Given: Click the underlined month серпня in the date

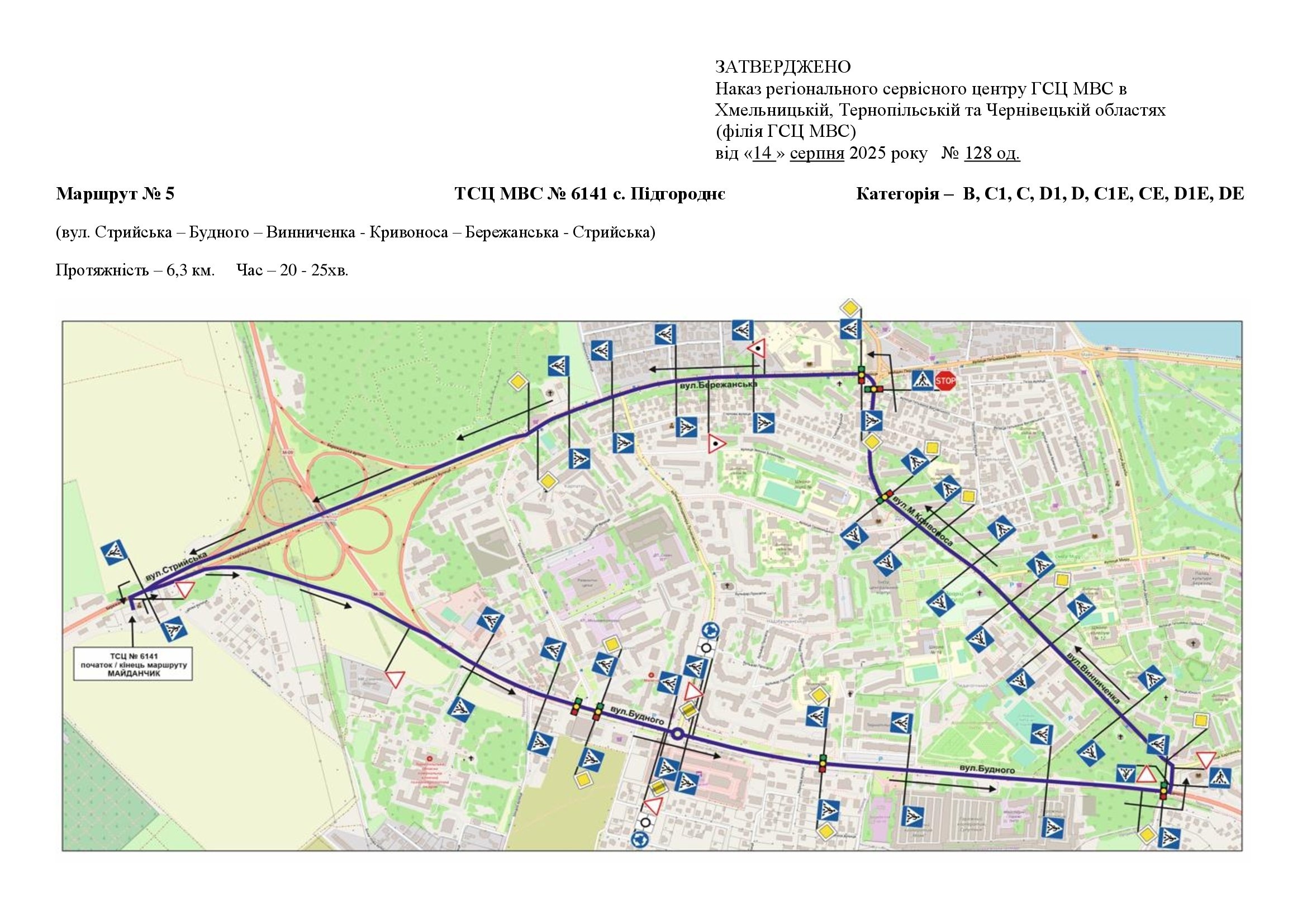Looking at the screenshot, I should (817, 154).
